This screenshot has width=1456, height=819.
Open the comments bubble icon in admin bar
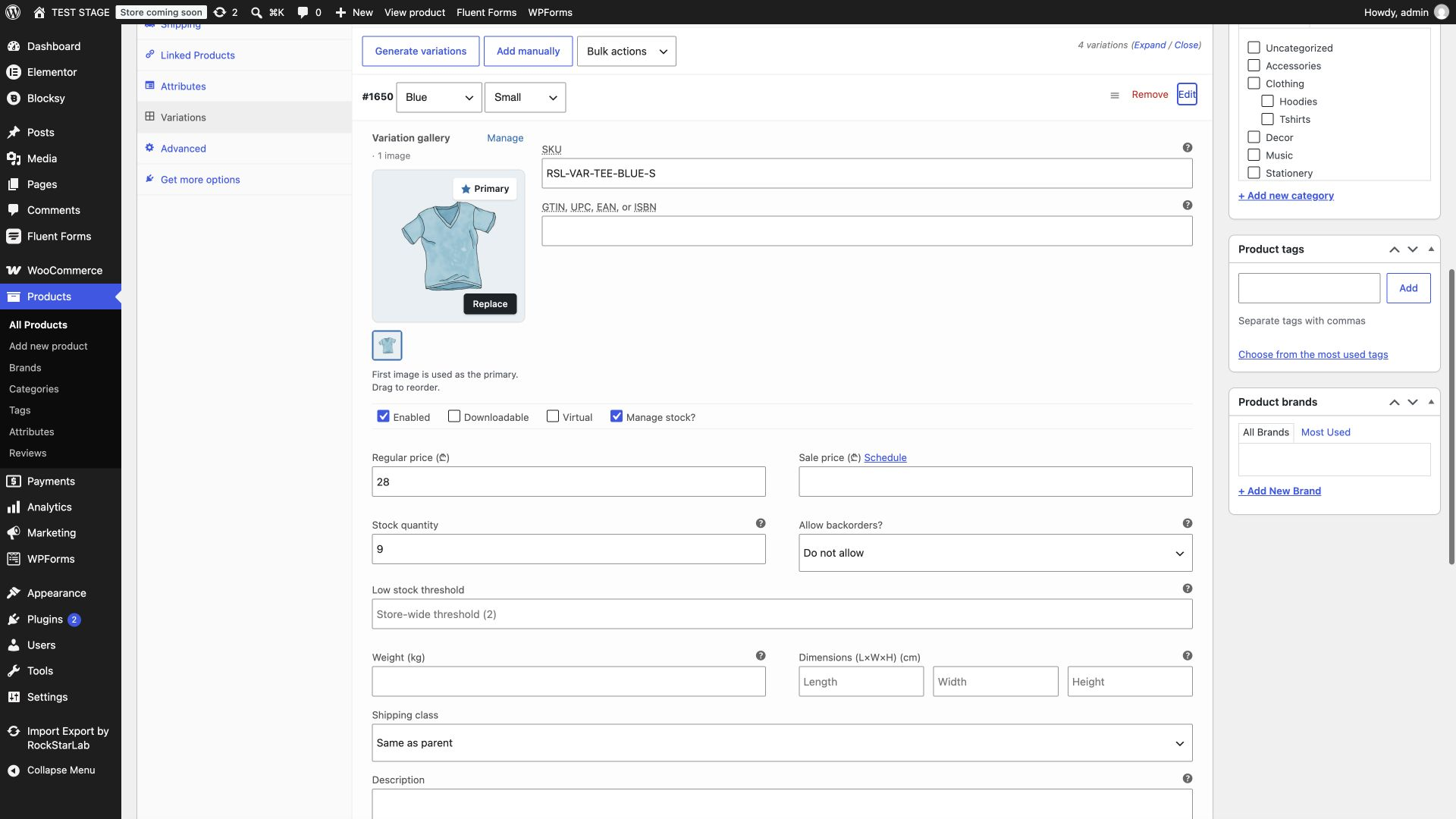309,12
